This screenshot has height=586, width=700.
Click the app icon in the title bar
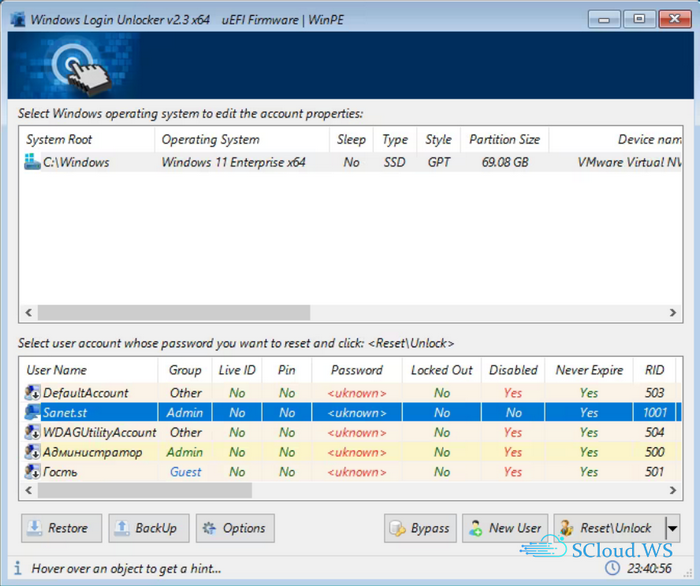pyautogui.click(x=18, y=20)
